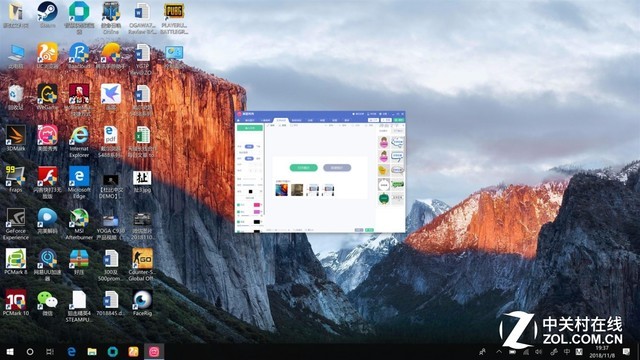Viewport: 640px width, 360px height.
Task: Toggle first green checkbox beside pink swatch
Action: pyautogui.click(x=239, y=205)
